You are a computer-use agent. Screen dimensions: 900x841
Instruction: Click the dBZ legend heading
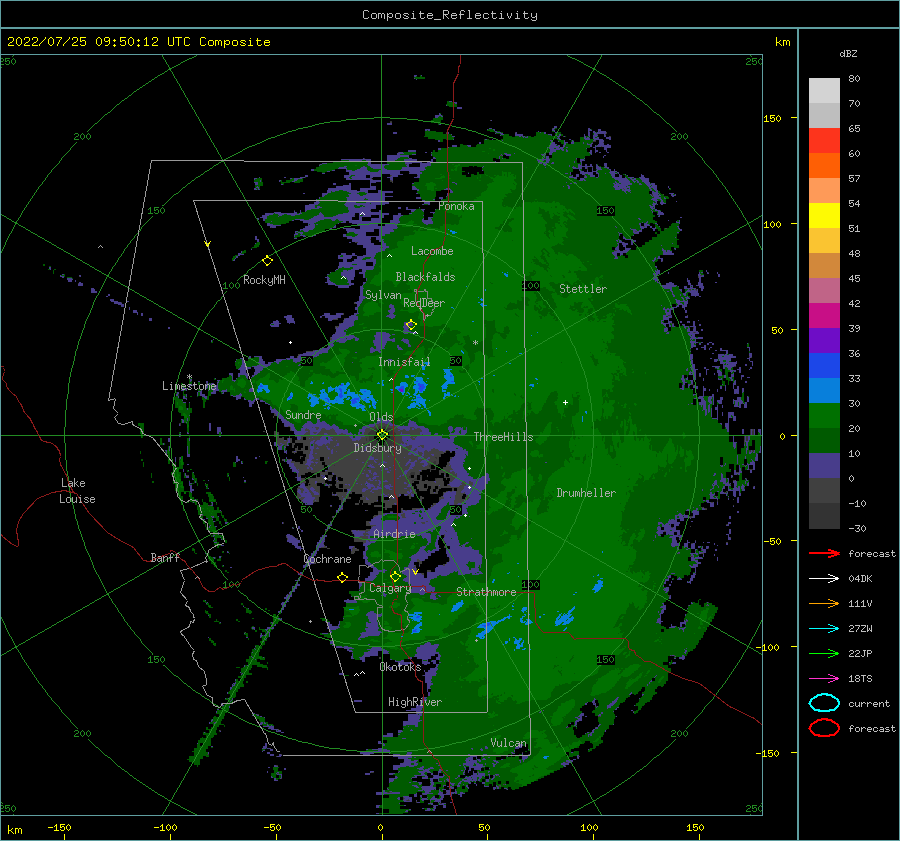tap(848, 53)
